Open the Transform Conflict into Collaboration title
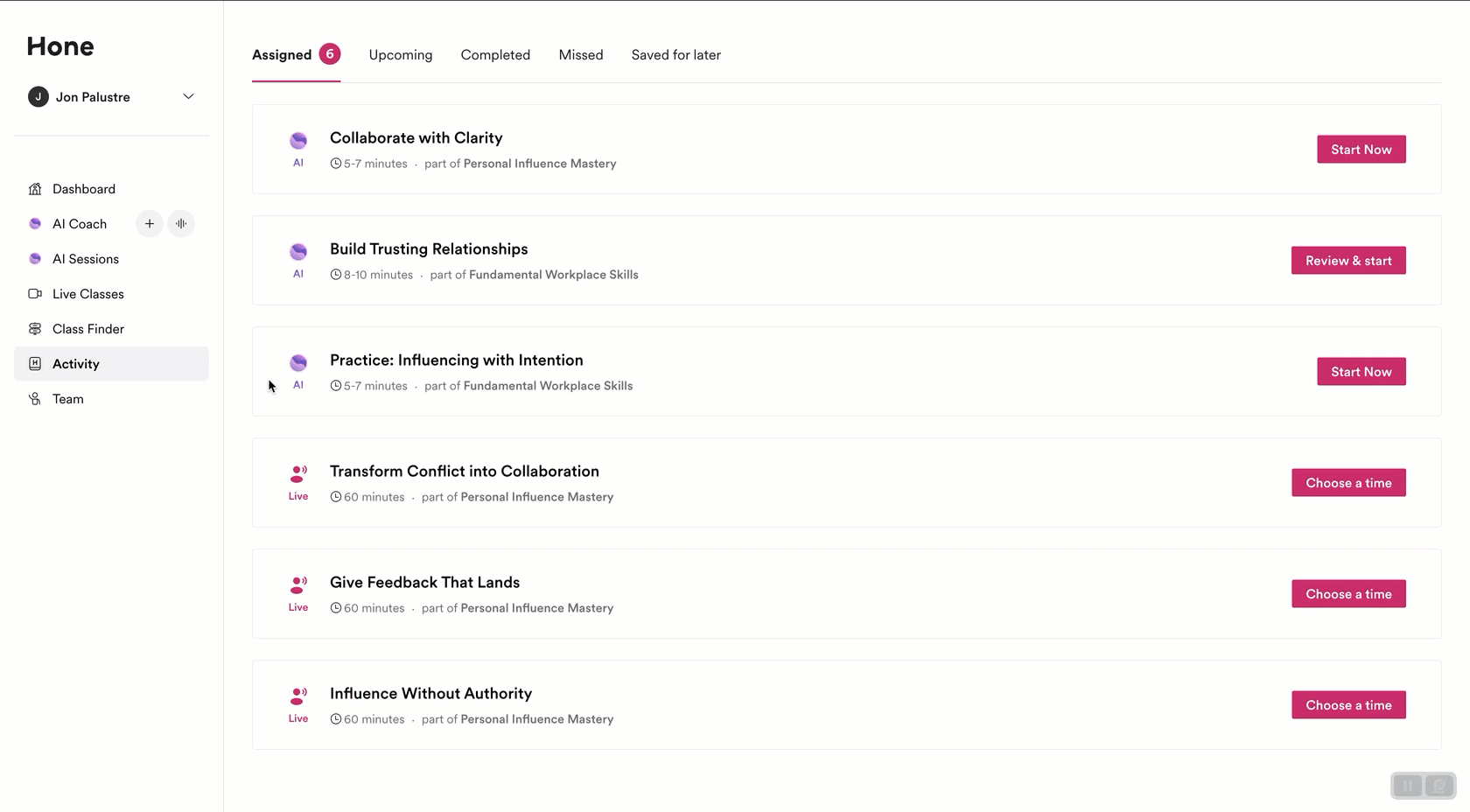The image size is (1470, 812). tap(464, 472)
